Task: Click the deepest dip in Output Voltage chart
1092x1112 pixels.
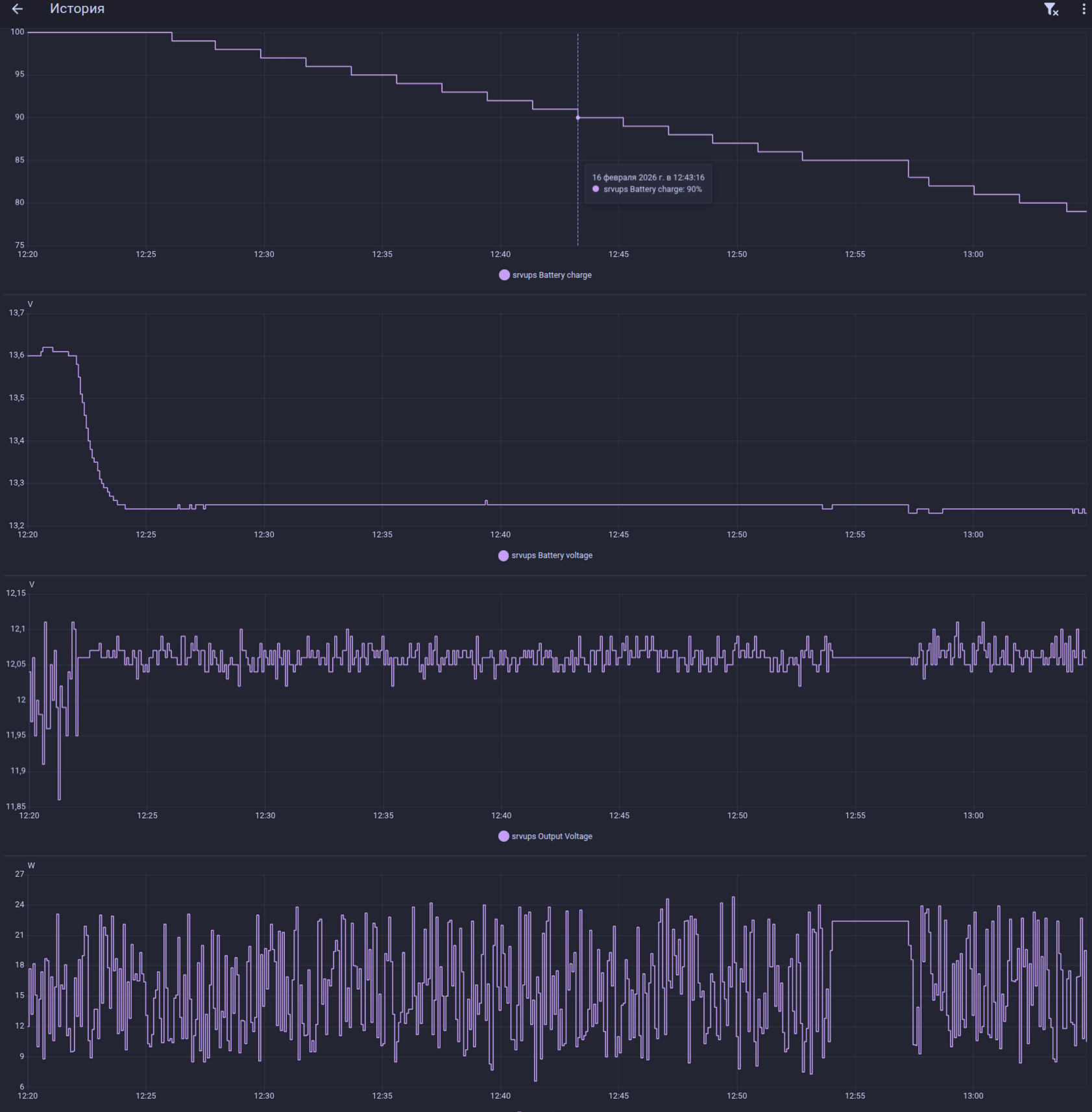Action: [59, 798]
